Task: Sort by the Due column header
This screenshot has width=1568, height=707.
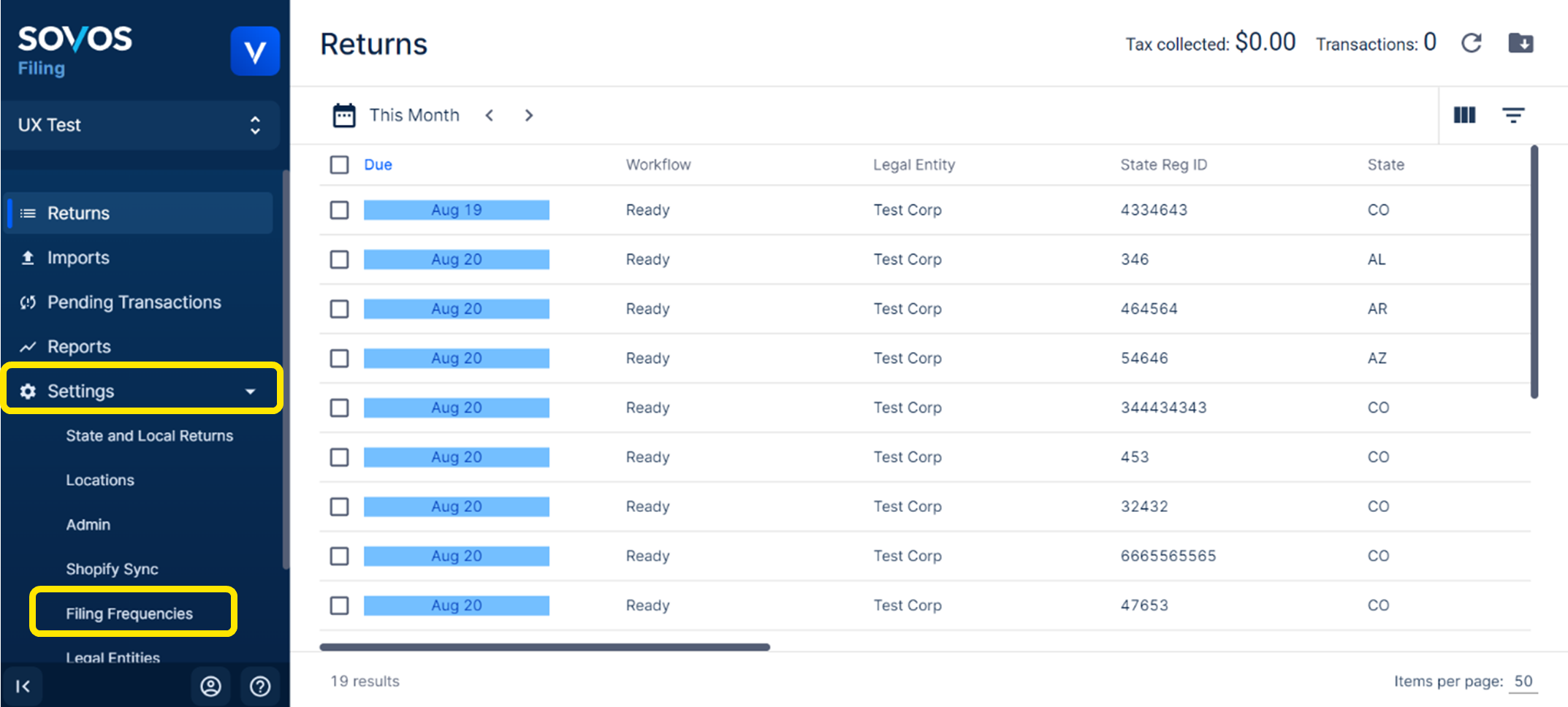Action: tap(378, 165)
